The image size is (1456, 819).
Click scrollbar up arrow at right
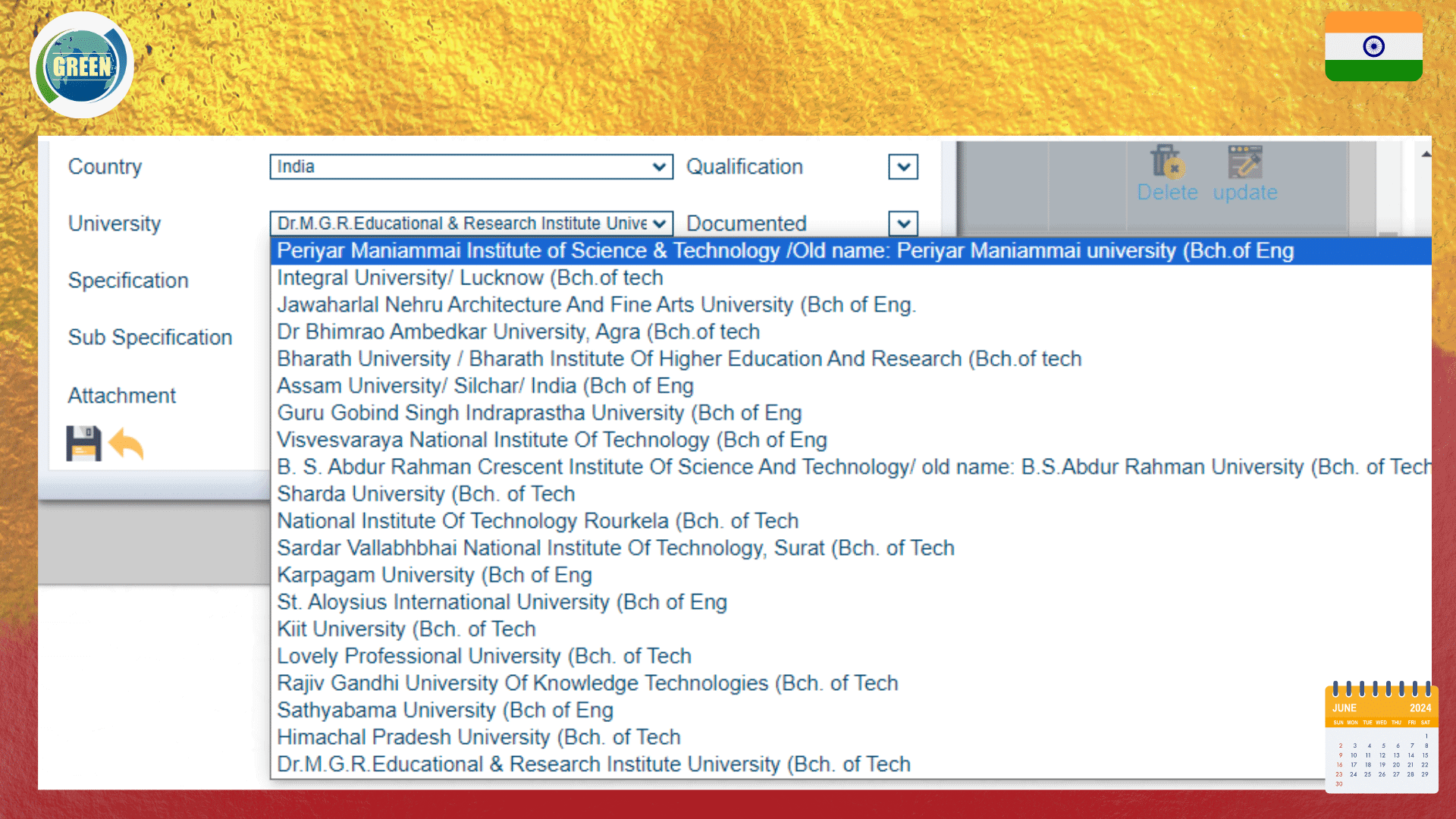[x=1426, y=154]
